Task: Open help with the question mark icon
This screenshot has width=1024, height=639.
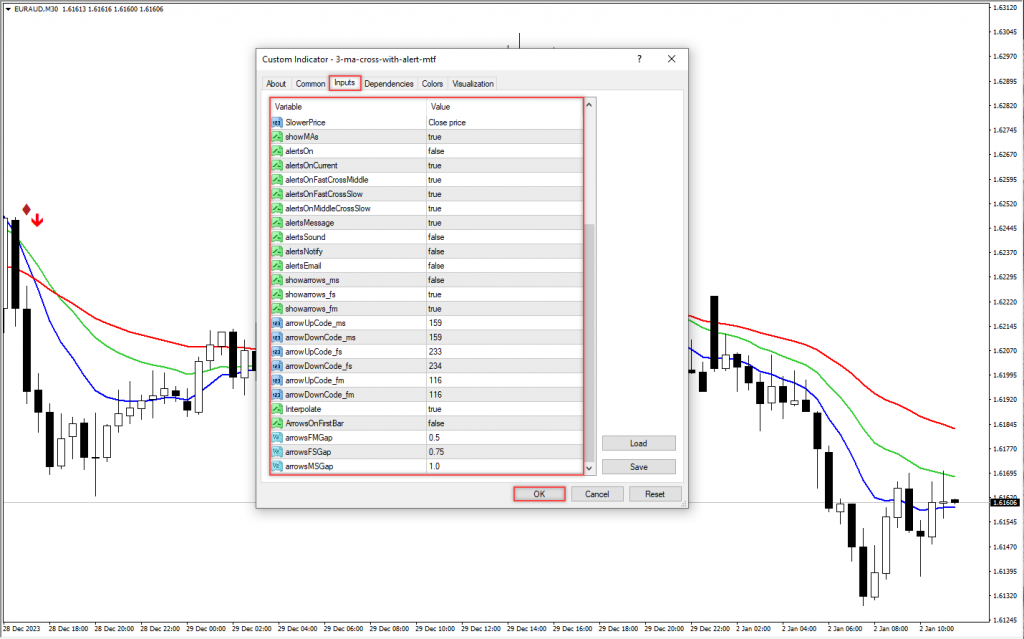Action: point(639,59)
